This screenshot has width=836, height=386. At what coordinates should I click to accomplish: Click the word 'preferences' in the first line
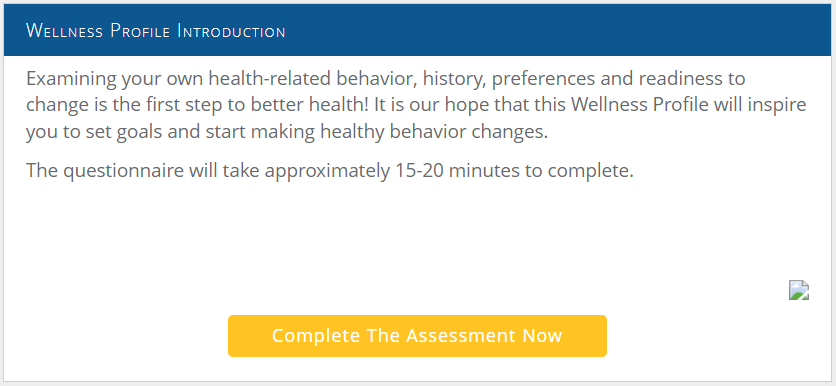[x=543, y=79]
